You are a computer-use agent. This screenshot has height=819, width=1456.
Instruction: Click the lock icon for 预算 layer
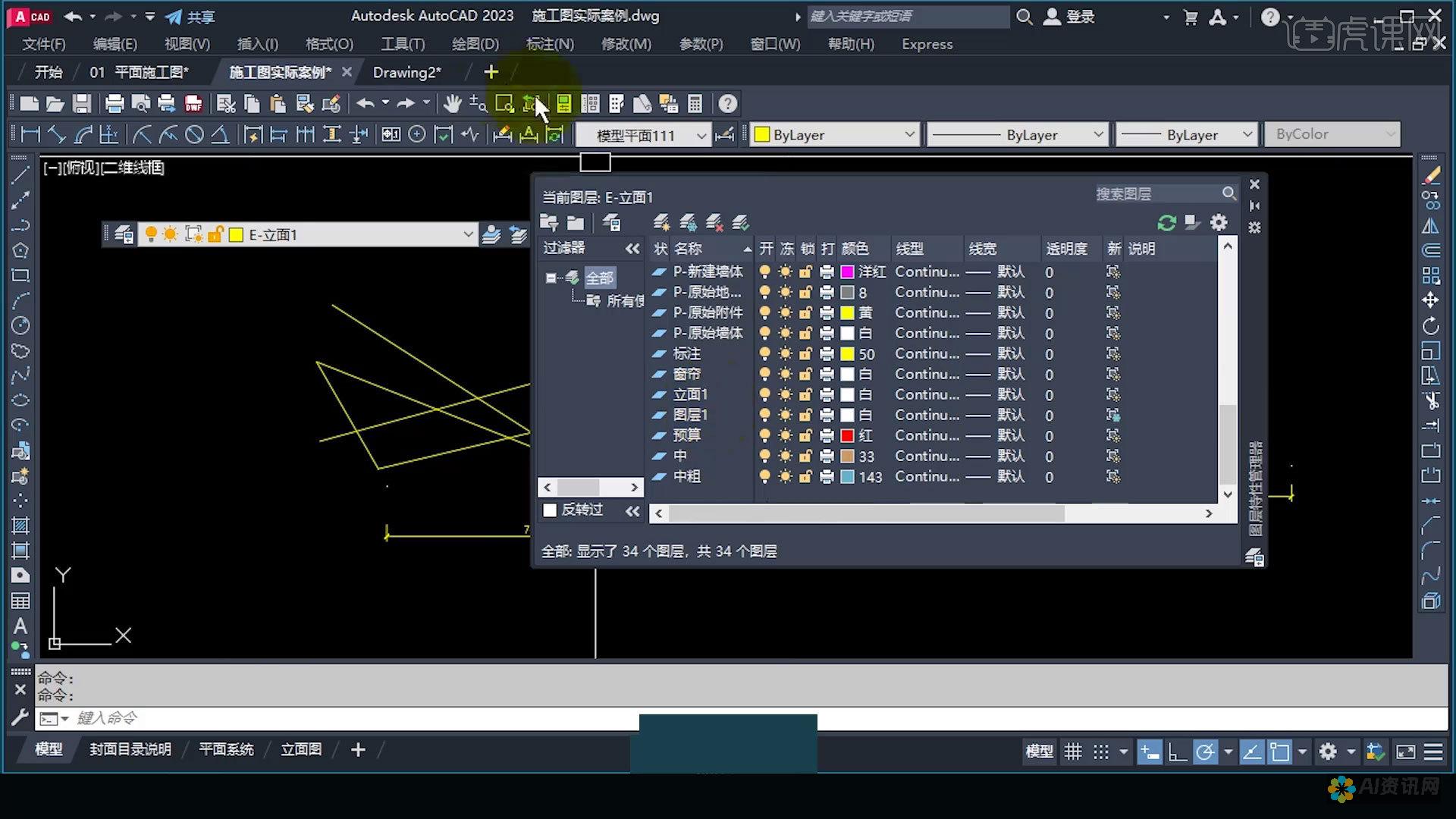[806, 435]
